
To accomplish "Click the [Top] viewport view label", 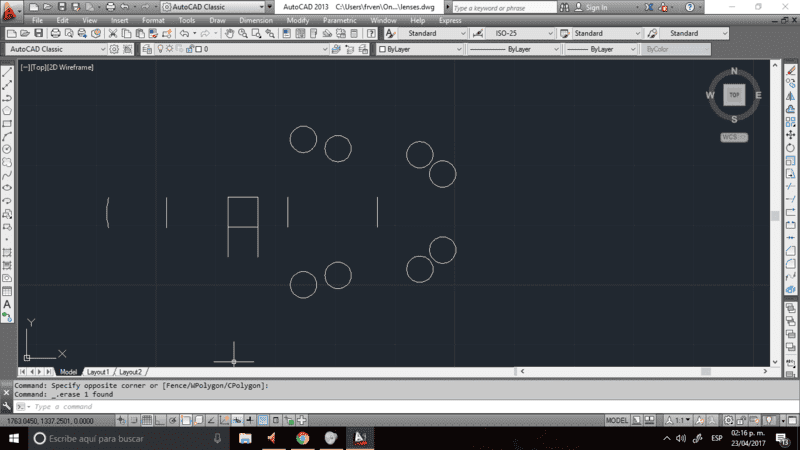I will point(38,67).
